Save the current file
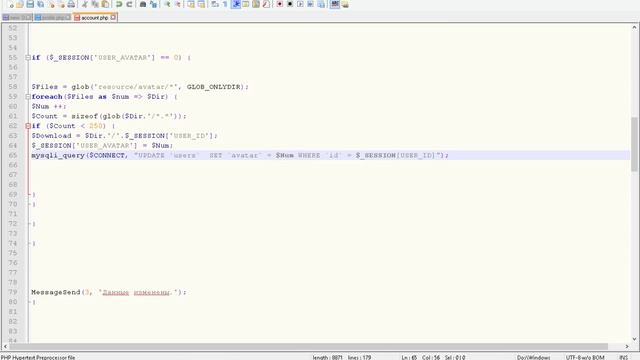Viewport: 640px width, 360px height. (30, 4)
